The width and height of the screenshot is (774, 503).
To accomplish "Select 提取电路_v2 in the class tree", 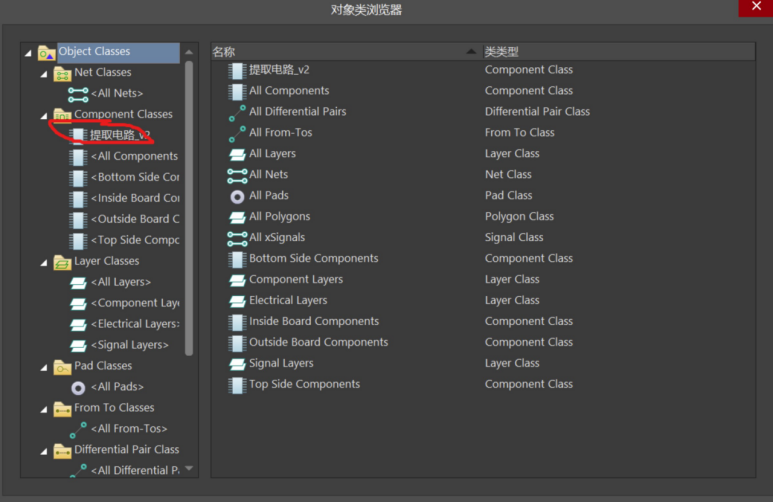I will pyautogui.click(x=119, y=135).
